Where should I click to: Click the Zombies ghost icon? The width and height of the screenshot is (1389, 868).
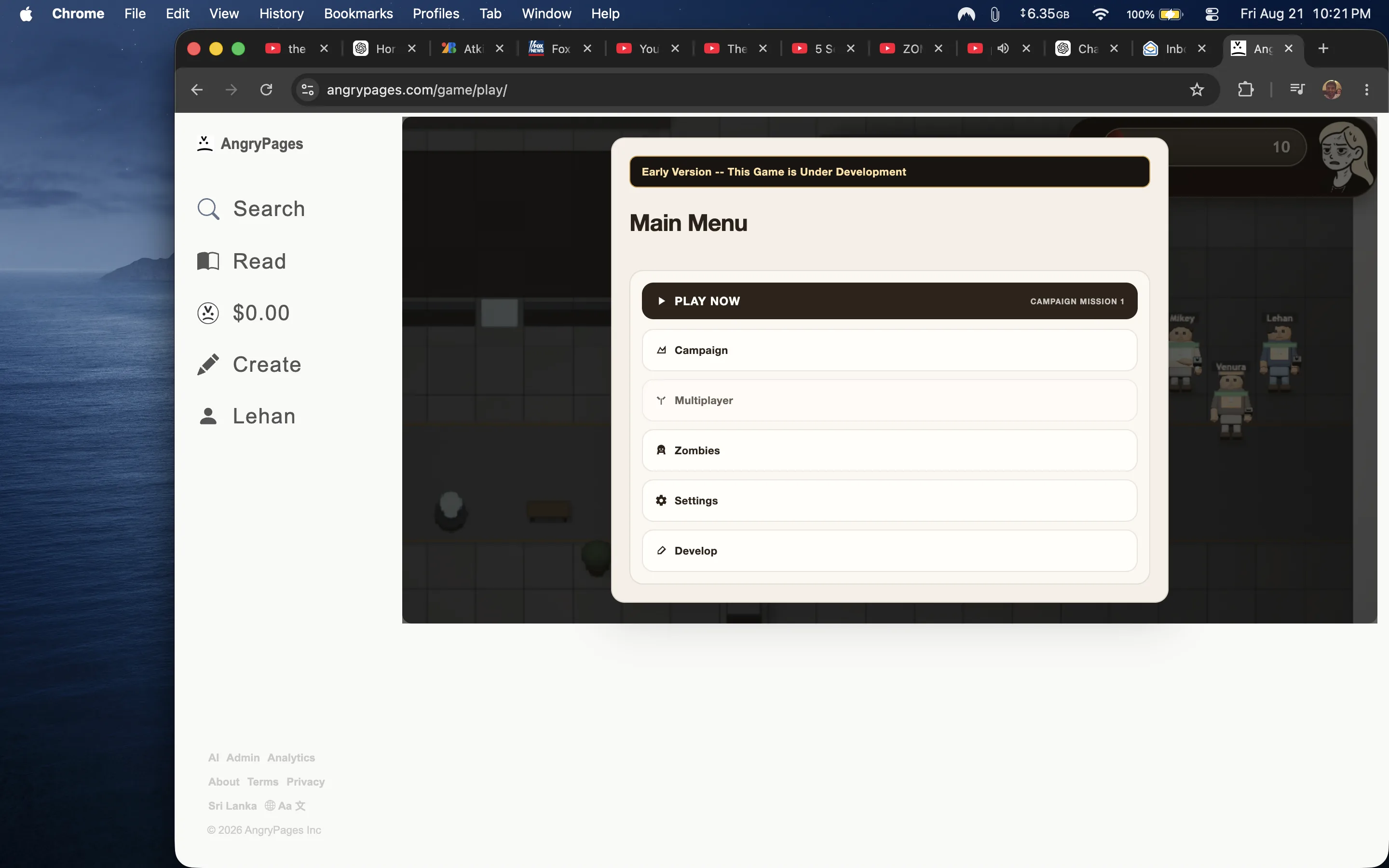[661, 451]
